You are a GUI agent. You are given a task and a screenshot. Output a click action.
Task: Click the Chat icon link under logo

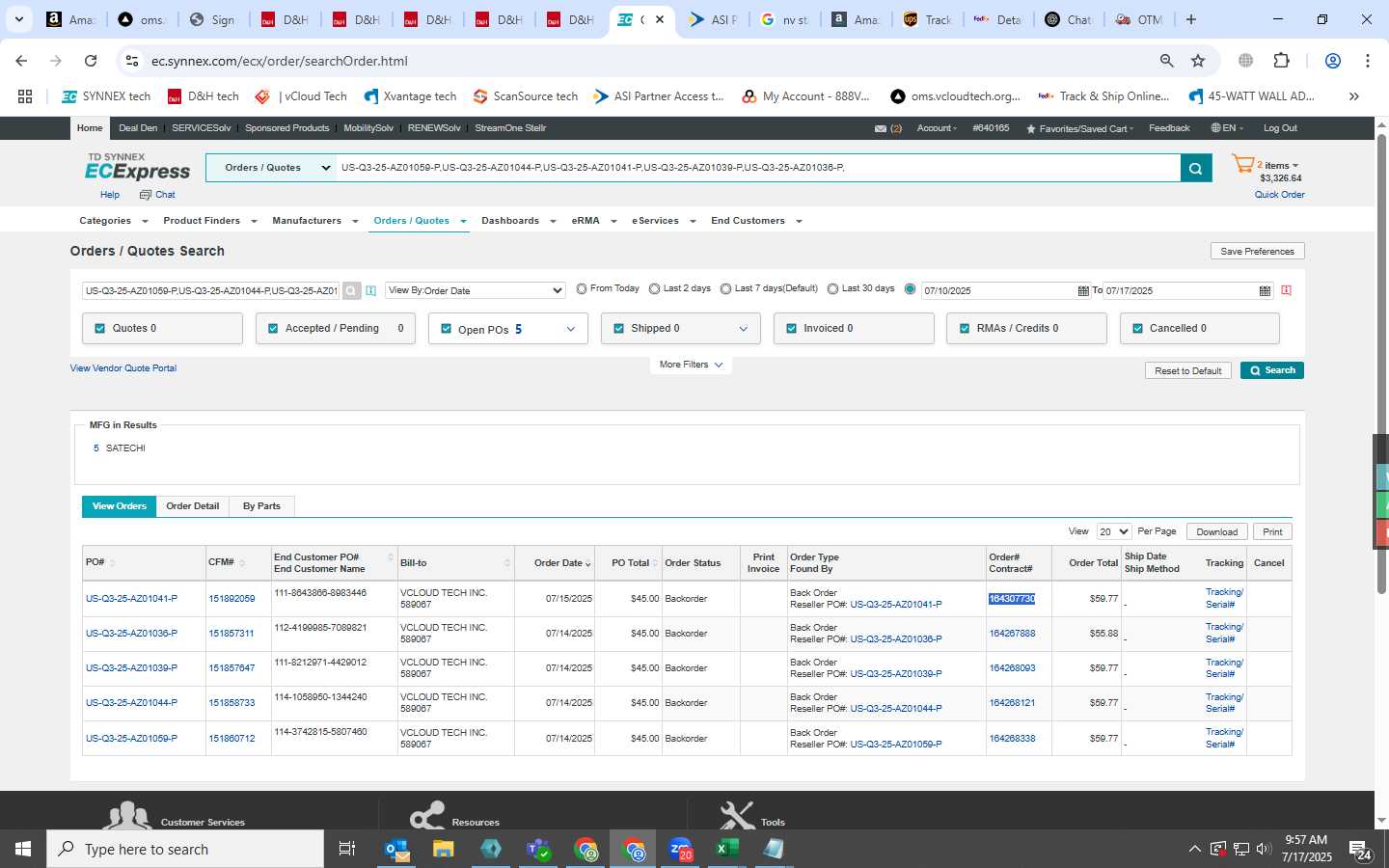click(x=158, y=195)
